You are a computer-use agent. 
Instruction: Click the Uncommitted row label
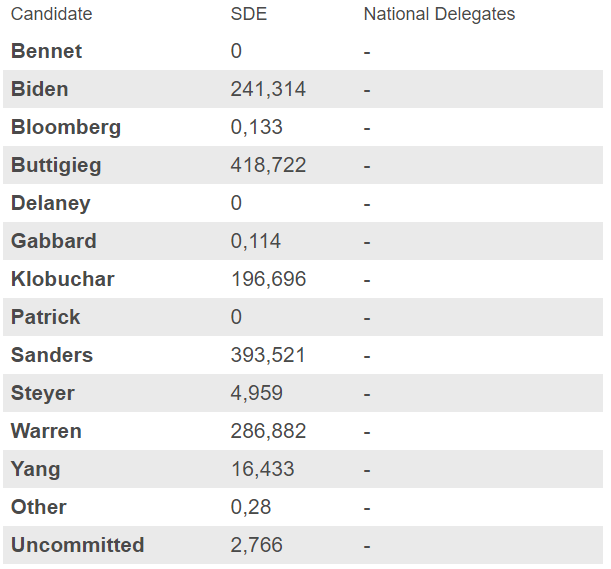click(78, 545)
